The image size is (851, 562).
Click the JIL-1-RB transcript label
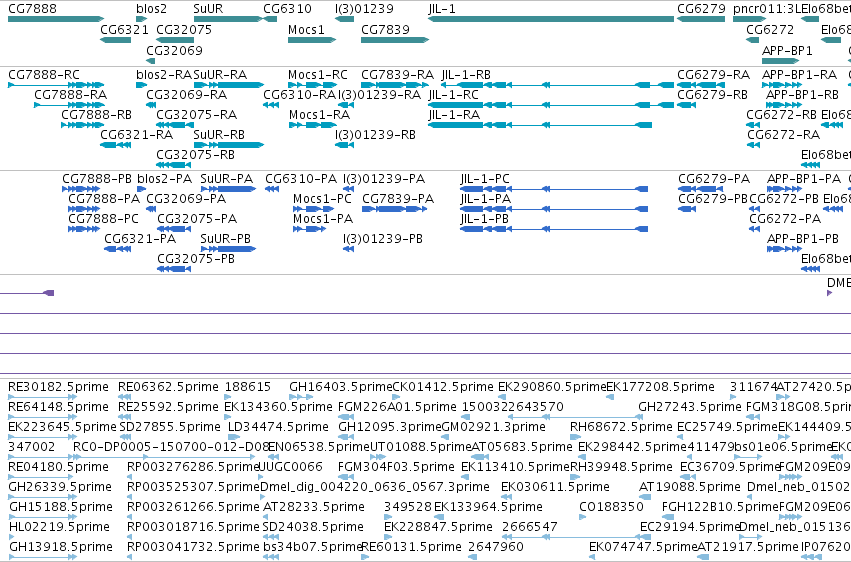[466, 74]
